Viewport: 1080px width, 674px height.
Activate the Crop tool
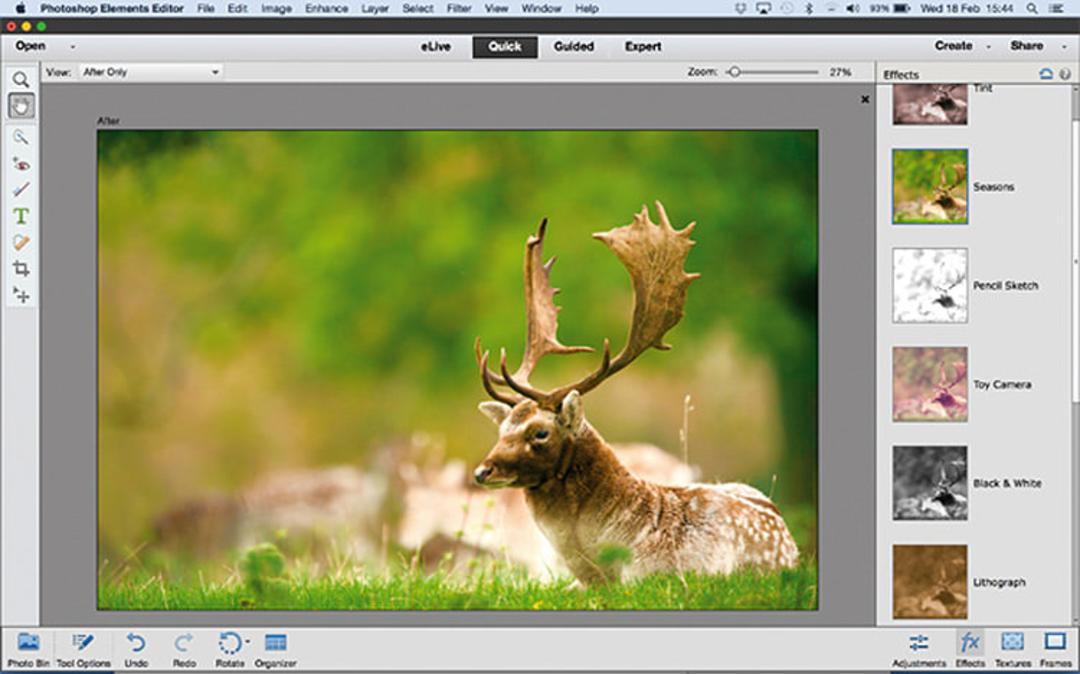[x=21, y=268]
